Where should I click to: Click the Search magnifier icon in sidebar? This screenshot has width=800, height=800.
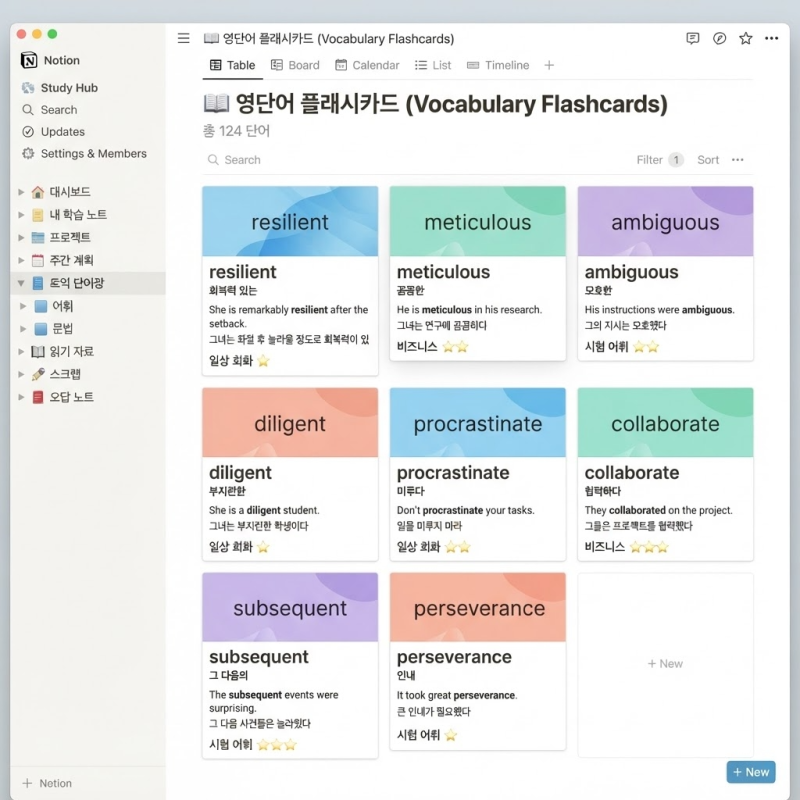[x=28, y=110]
